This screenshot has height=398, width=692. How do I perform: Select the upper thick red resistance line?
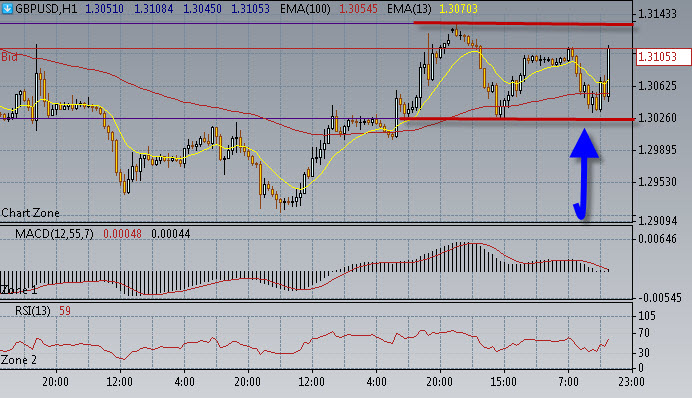(x=523, y=23)
